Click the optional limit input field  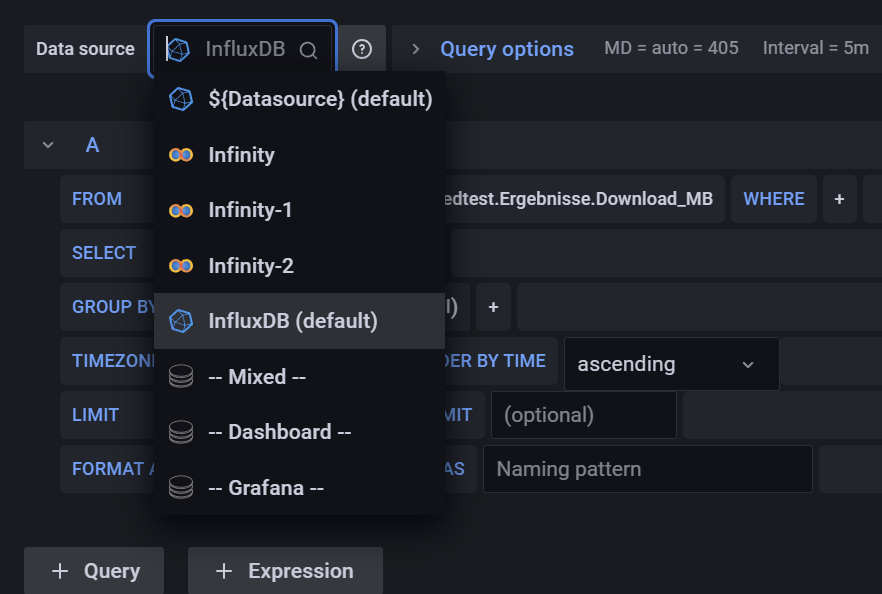[583, 414]
